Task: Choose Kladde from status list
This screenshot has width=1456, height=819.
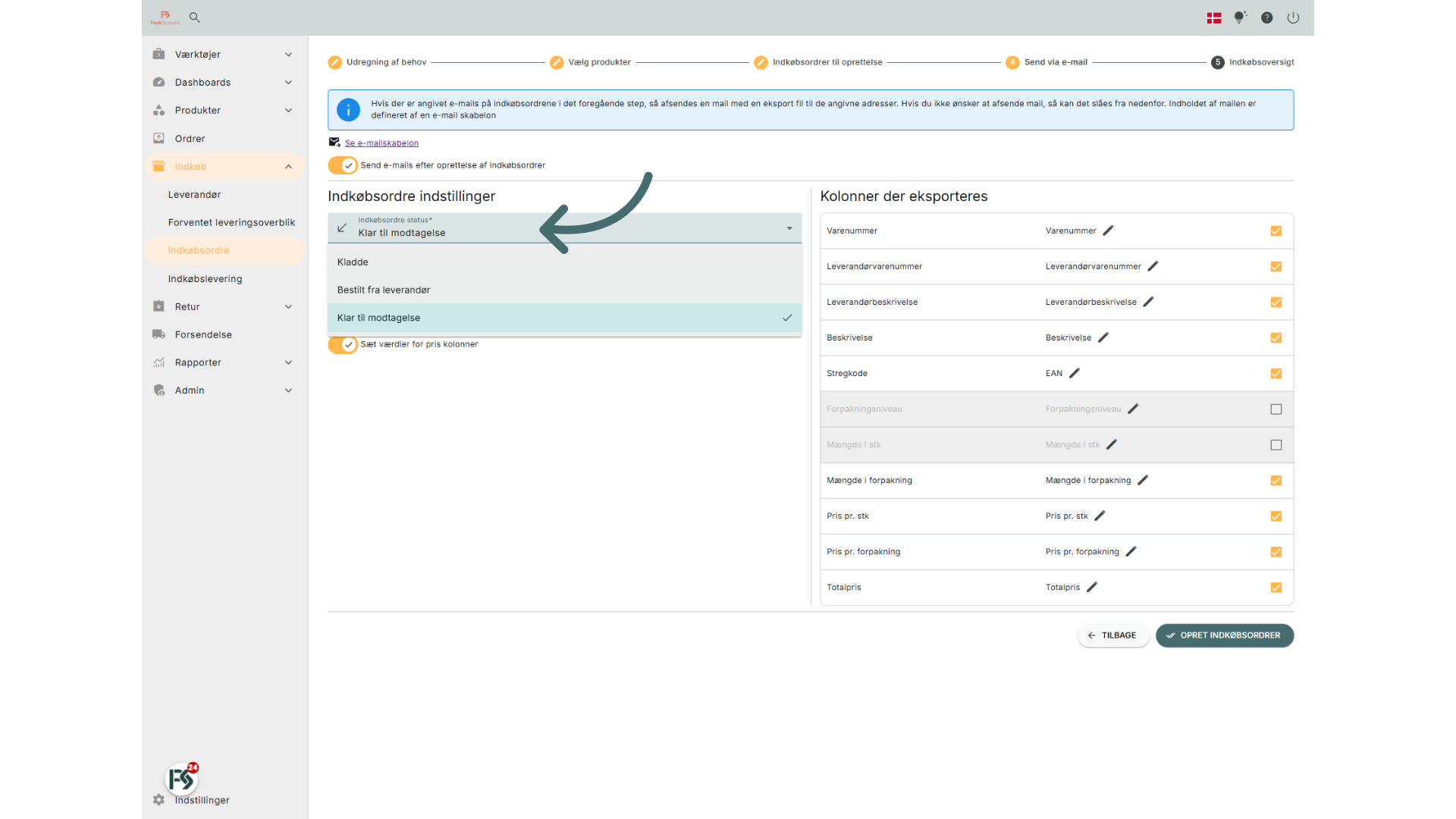Action: coord(353,262)
